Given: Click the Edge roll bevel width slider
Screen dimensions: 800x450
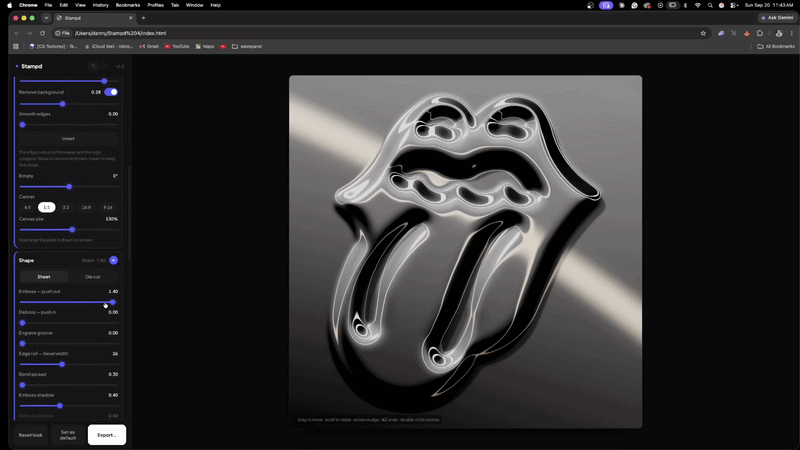Looking at the screenshot, I should [x=68, y=364].
